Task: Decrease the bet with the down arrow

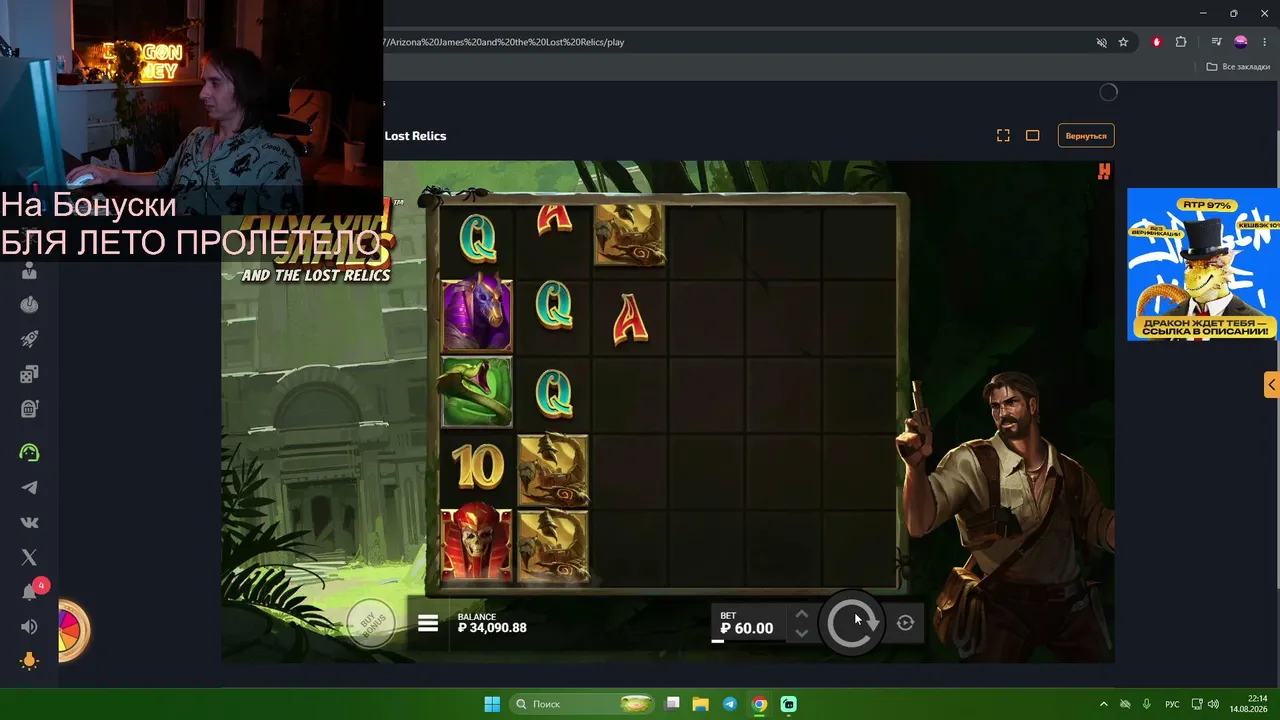Action: (x=801, y=633)
